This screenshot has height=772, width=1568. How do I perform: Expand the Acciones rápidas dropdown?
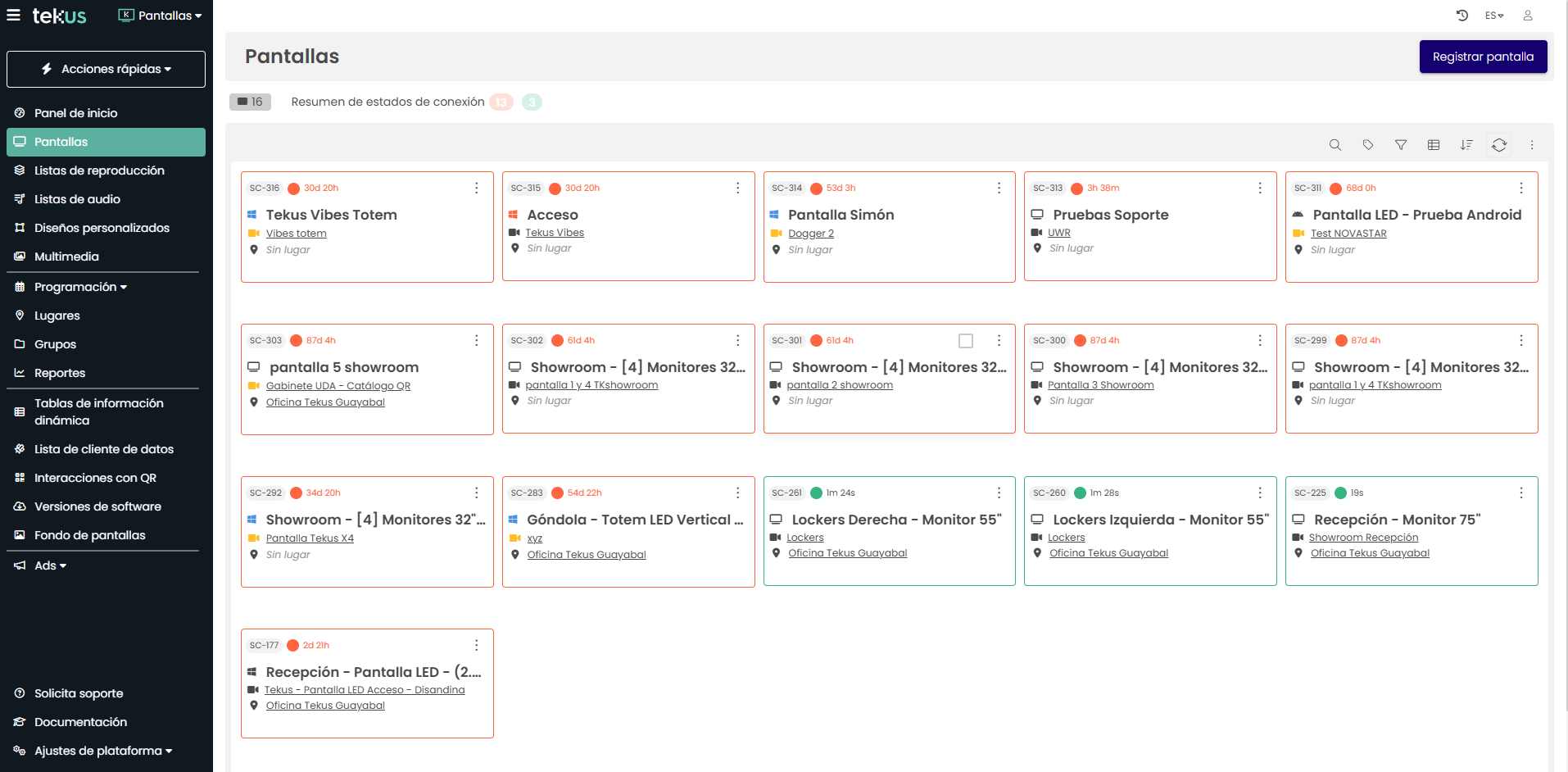click(x=106, y=69)
